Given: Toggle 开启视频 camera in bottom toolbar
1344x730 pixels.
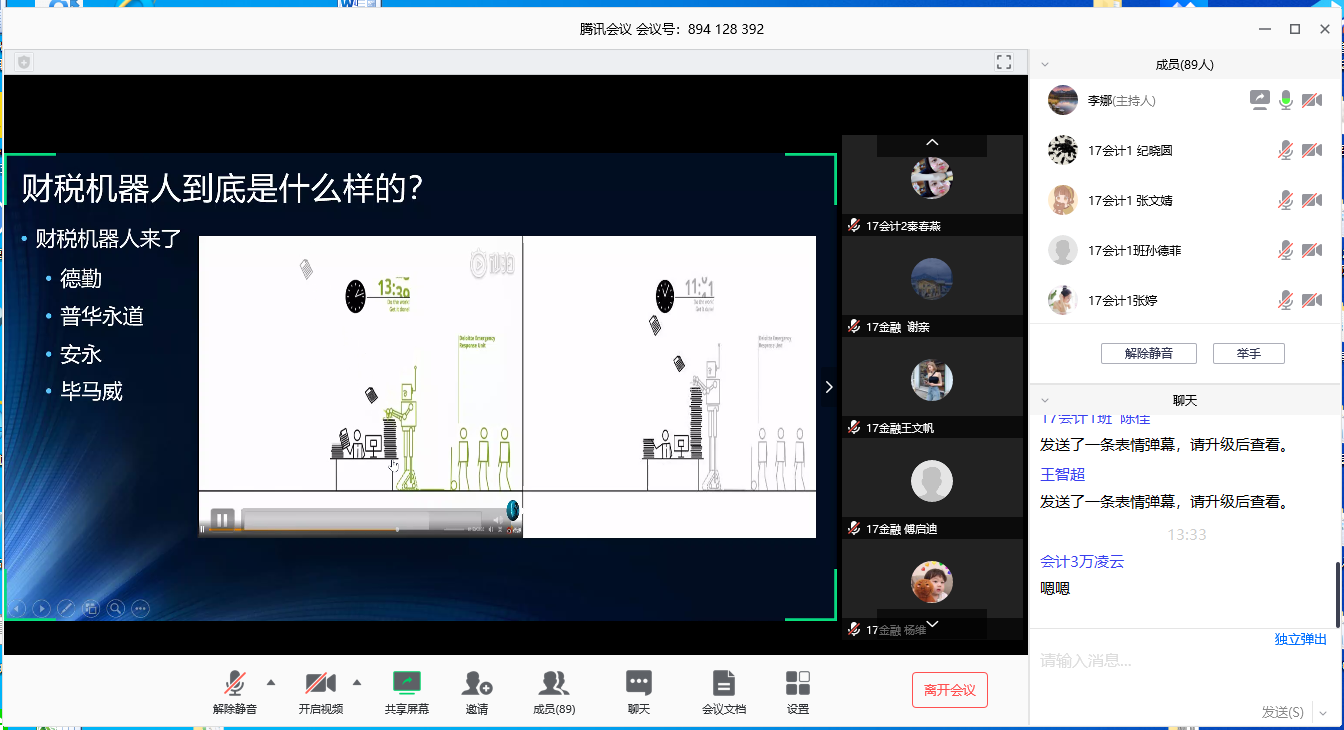Looking at the screenshot, I should point(320,684).
